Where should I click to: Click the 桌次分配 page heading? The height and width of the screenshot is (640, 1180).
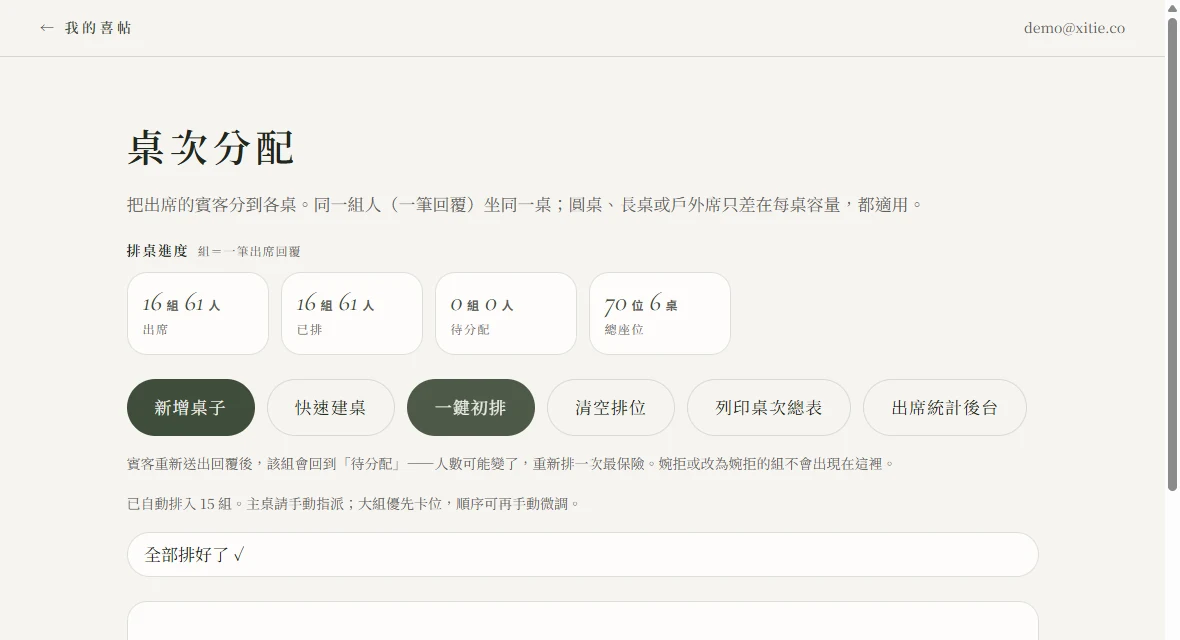[211, 147]
